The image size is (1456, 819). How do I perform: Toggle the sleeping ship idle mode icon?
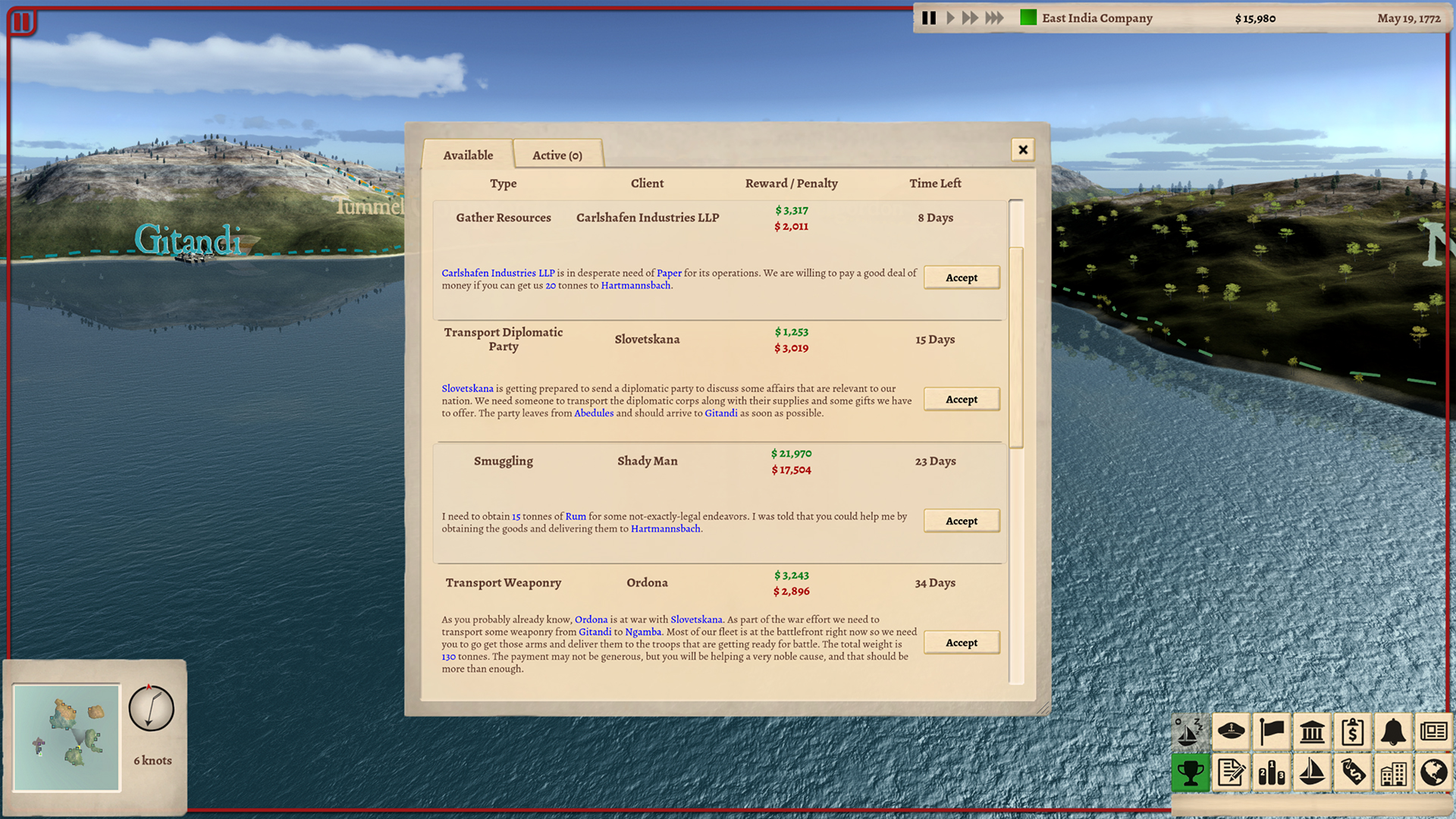[x=1191, y=732]
